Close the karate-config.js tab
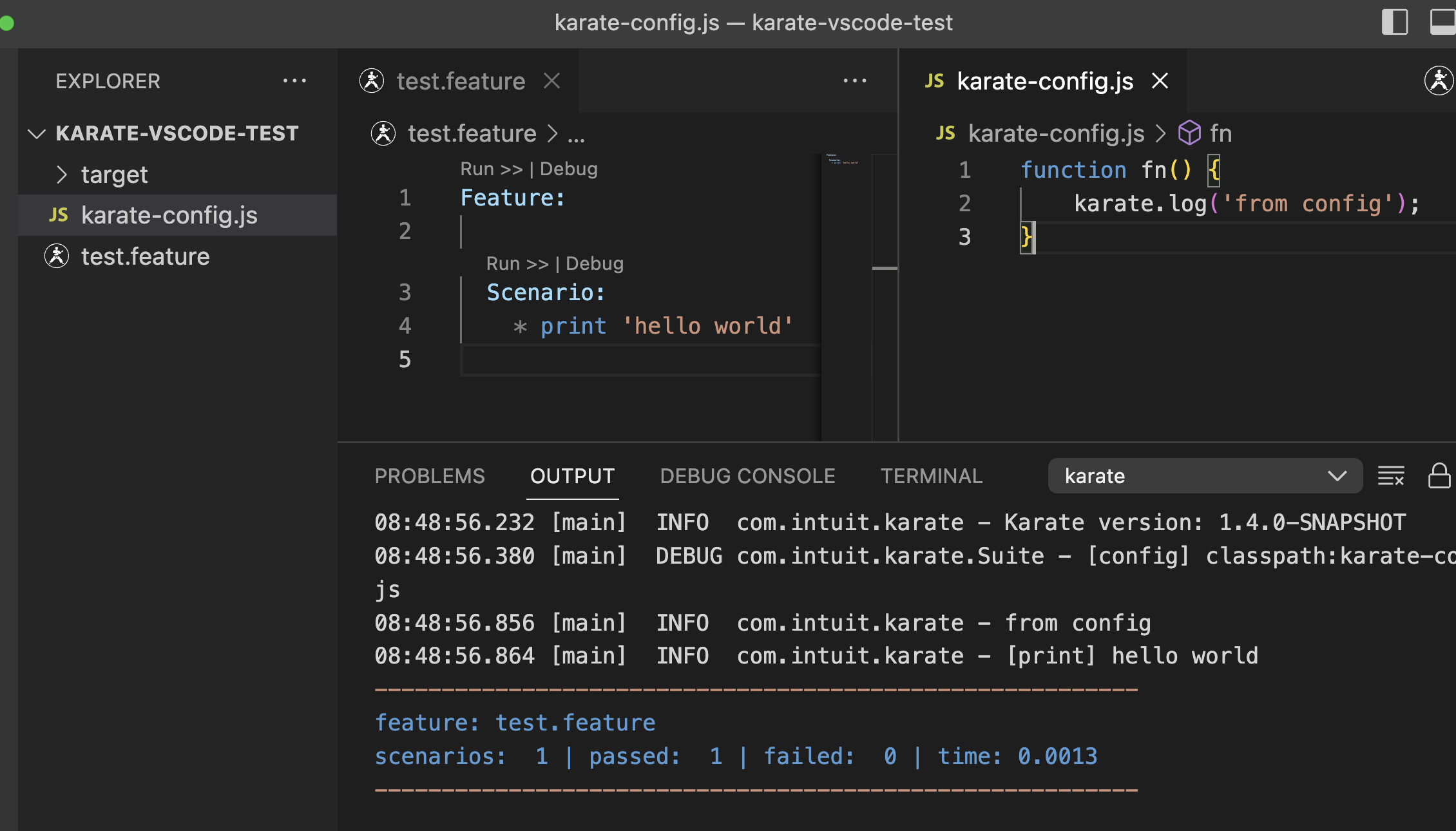The image size is (1456, 831). coord(1160,81)
